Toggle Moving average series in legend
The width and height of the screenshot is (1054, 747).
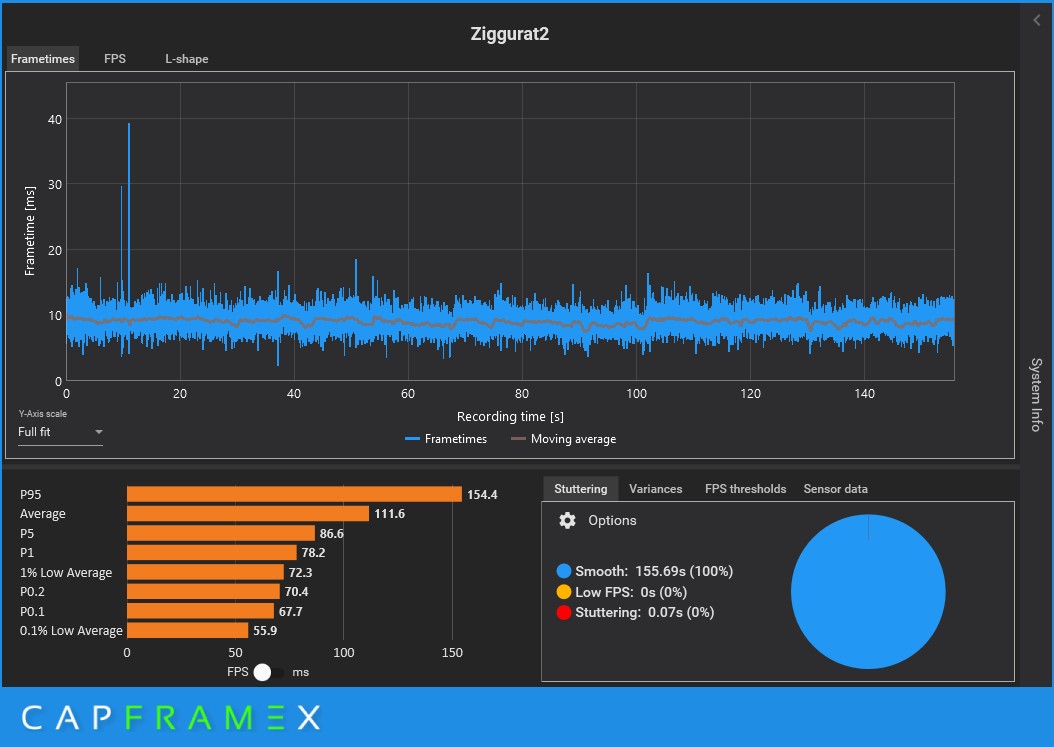point(564,439)
